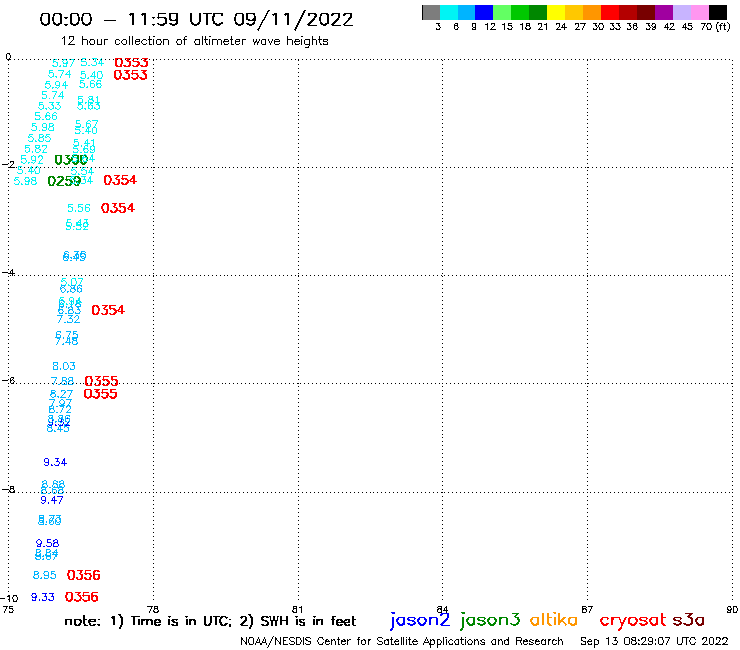Click wave height value 8.95
Viewport: 740px width, 650px height.
[x=44, y=575]
